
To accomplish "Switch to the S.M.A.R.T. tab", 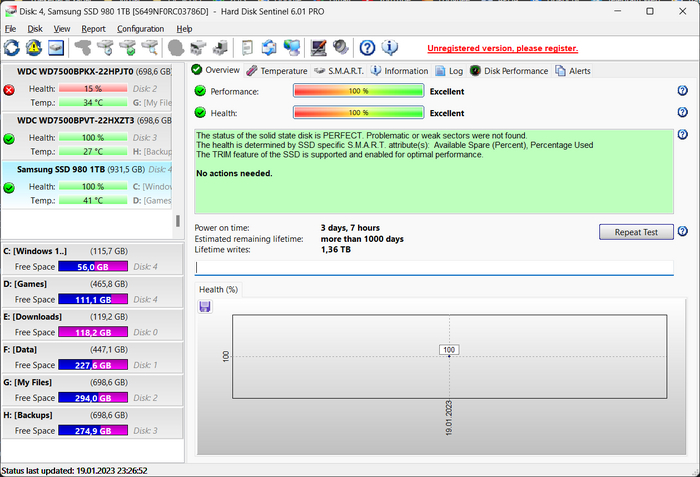I will tap(339, 71).
